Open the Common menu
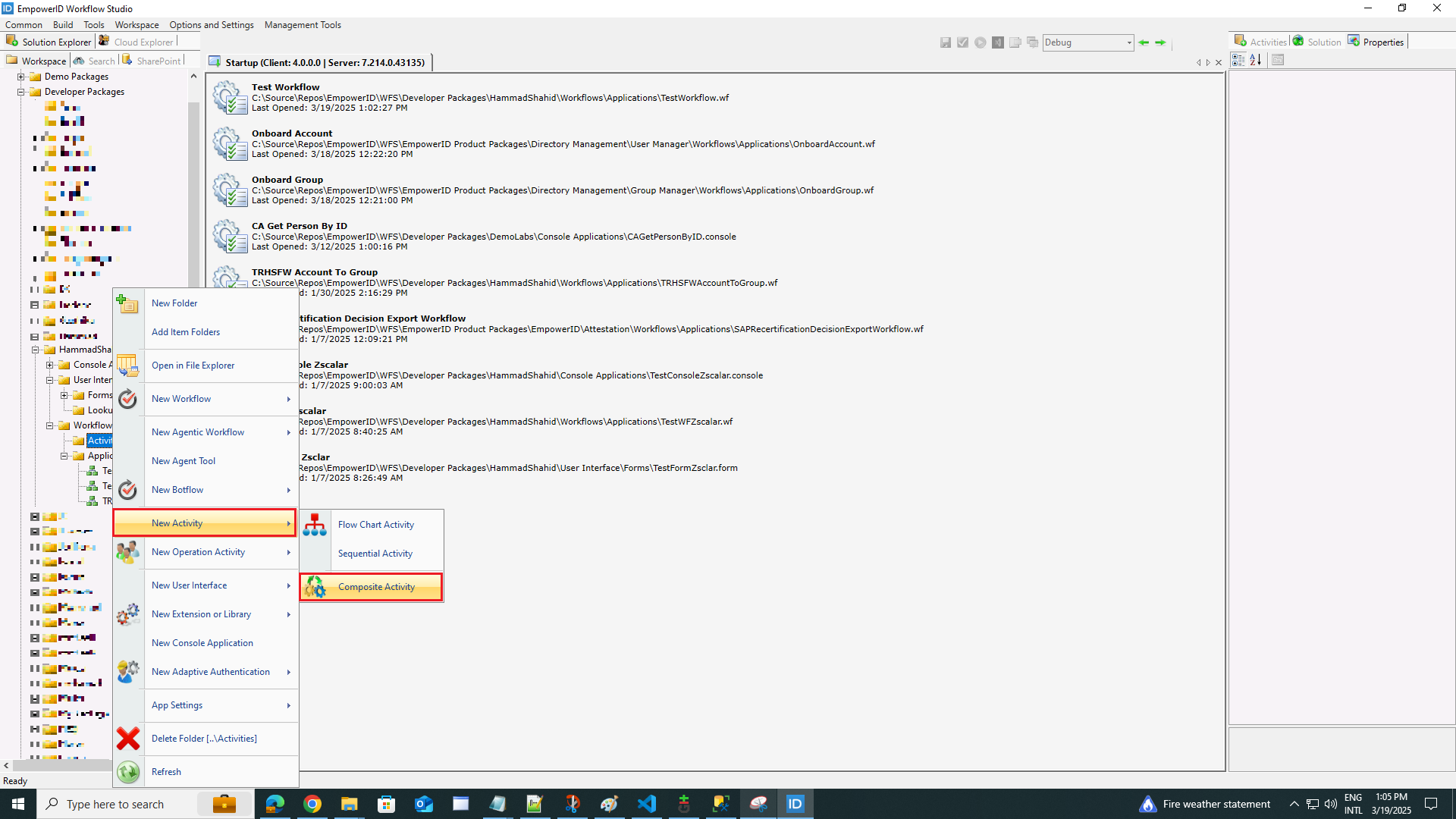Screen dimensions: 1456x819 24,25
